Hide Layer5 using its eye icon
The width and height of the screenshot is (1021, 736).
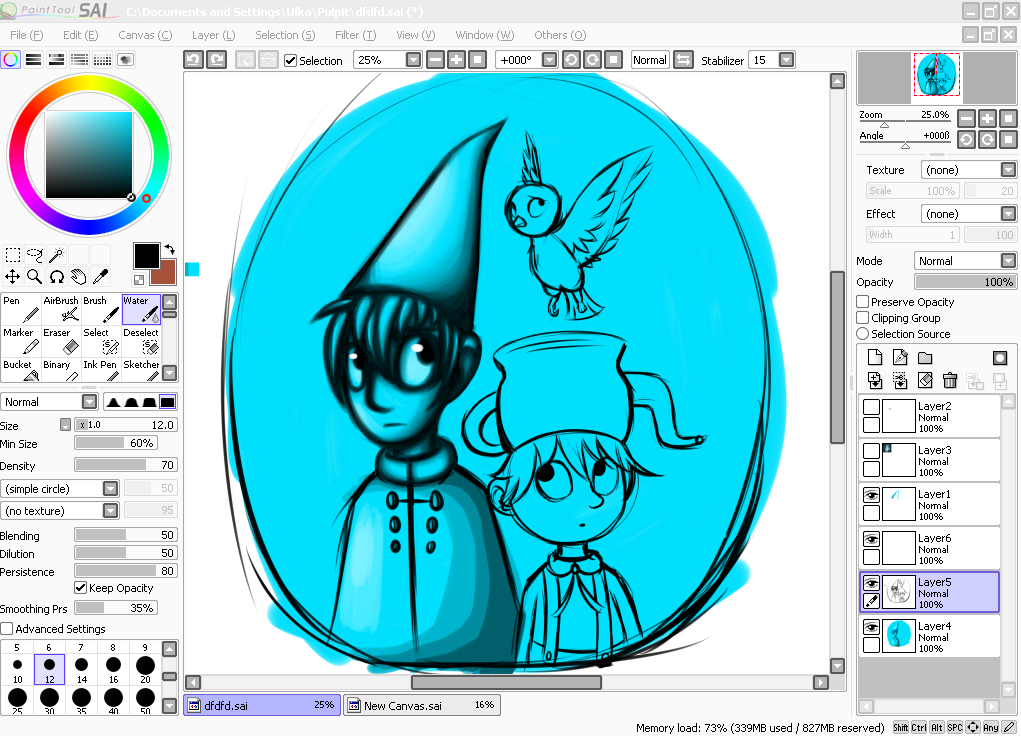pyautogui.click(x=871, y=583)
